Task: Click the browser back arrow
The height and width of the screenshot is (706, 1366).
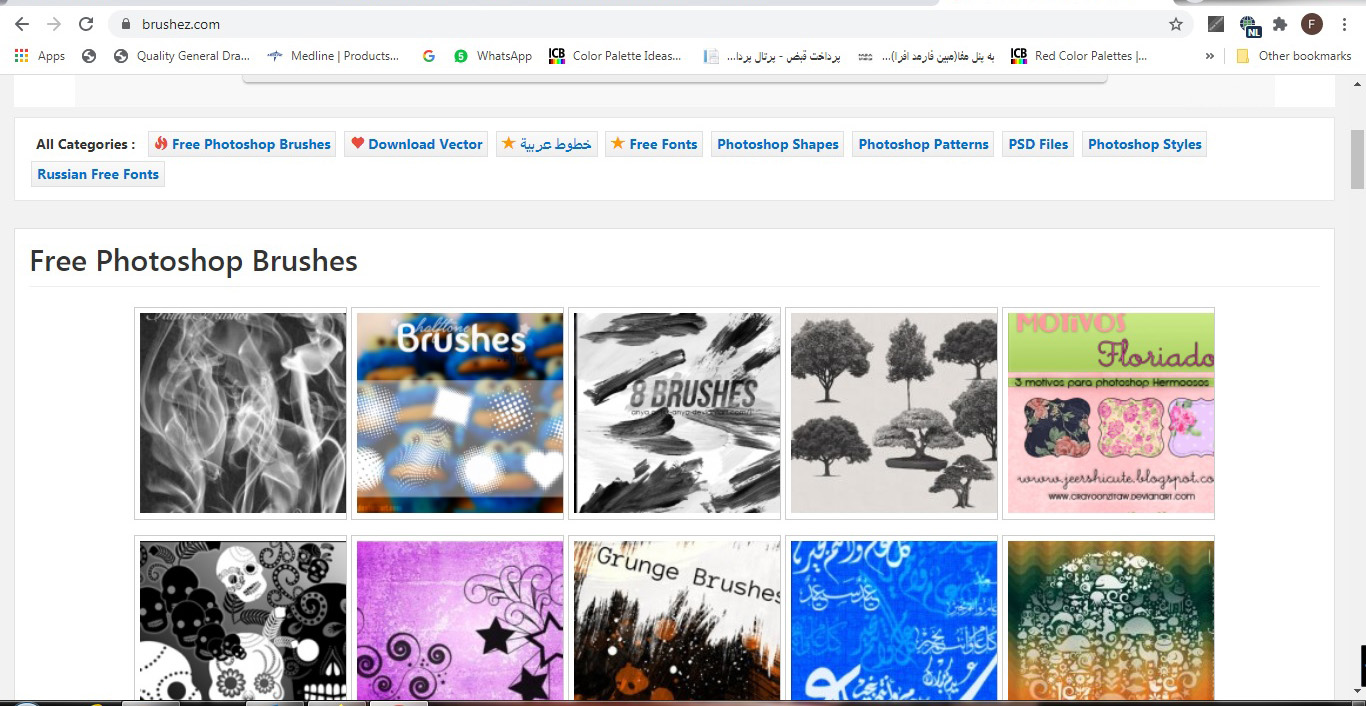Action: click(22, 24)
